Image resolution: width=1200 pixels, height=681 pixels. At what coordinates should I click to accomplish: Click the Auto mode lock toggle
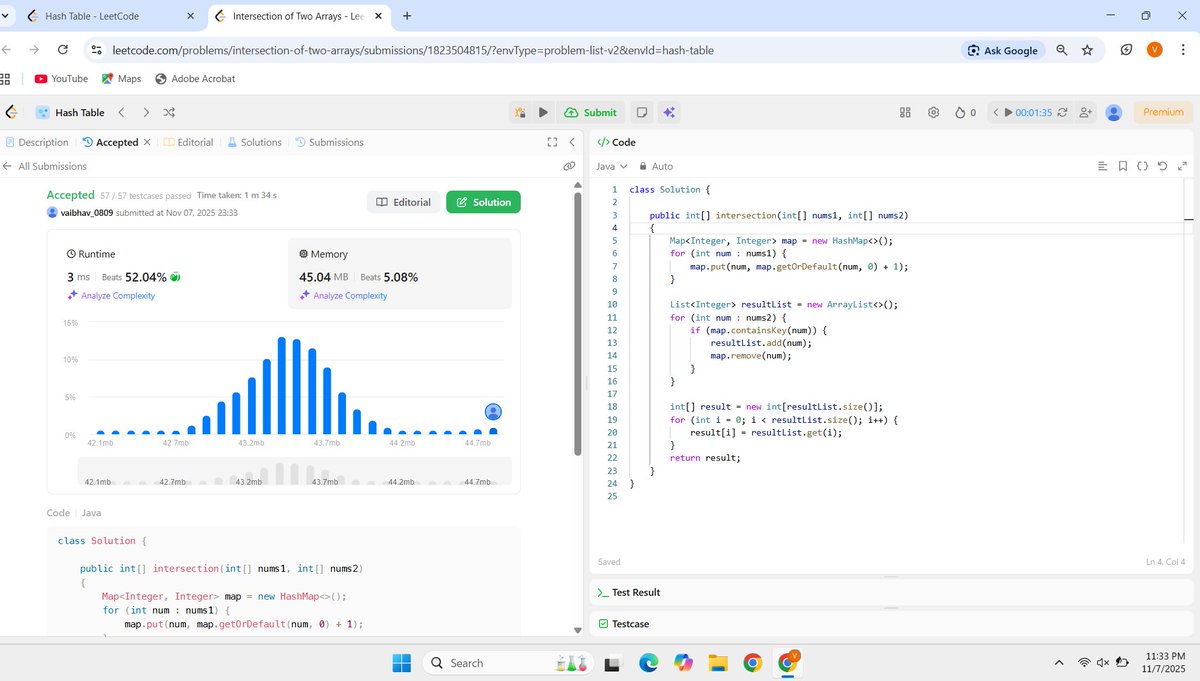pos(656,166)
